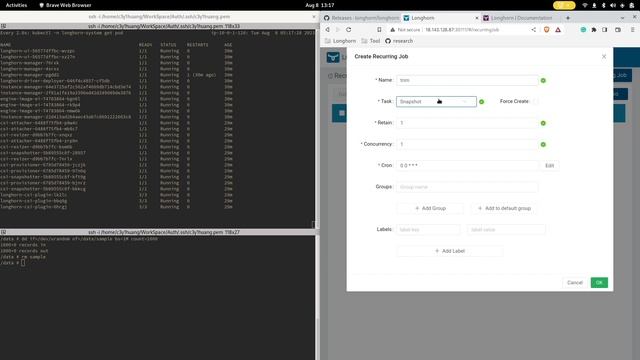Toggle the browser sidebar panel icon

coord(605,30)
